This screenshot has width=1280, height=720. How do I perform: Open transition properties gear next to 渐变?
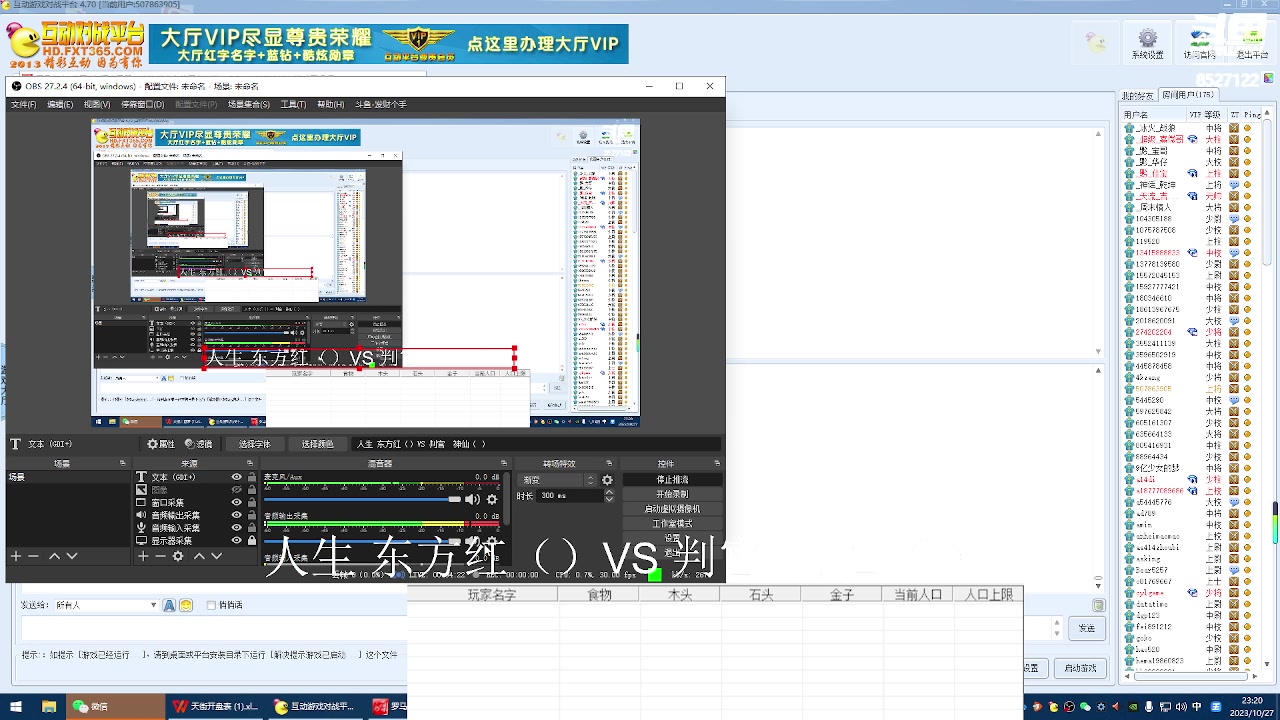[x=607, y=480]
